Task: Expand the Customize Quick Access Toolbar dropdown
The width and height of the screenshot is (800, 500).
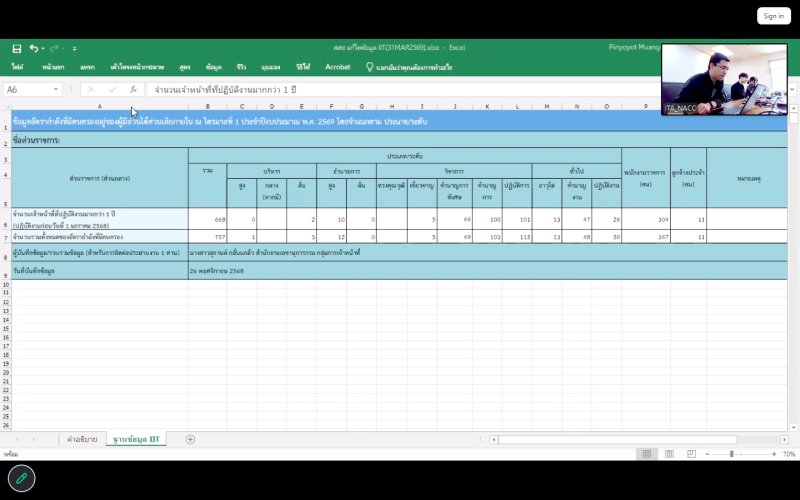Action: [76, 48]
